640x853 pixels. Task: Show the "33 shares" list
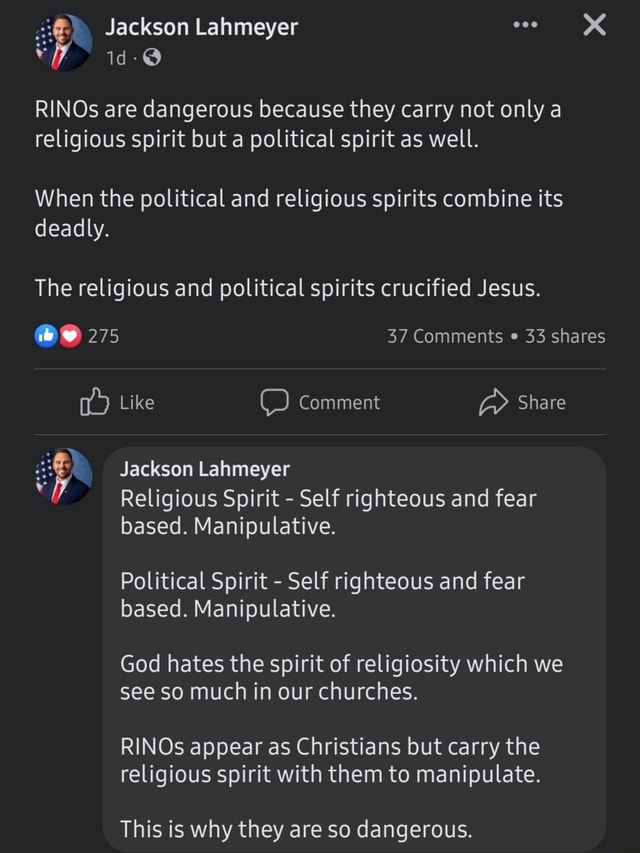click(565, 336)
